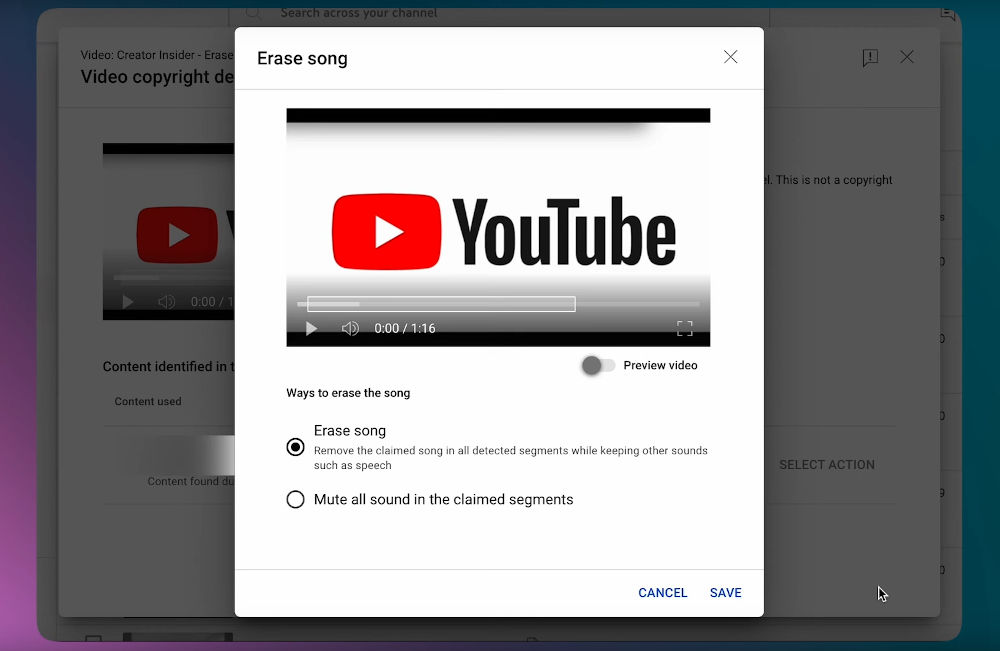Image resolution: width=1000 pixels, height=651 pixels.
Task: Select the Erase song radio option
Action: [295, 447]
